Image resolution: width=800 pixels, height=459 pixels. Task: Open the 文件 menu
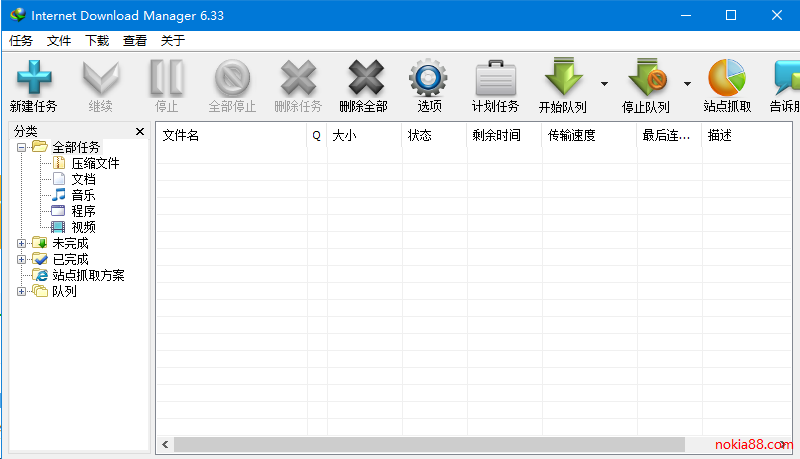[59, 41]
